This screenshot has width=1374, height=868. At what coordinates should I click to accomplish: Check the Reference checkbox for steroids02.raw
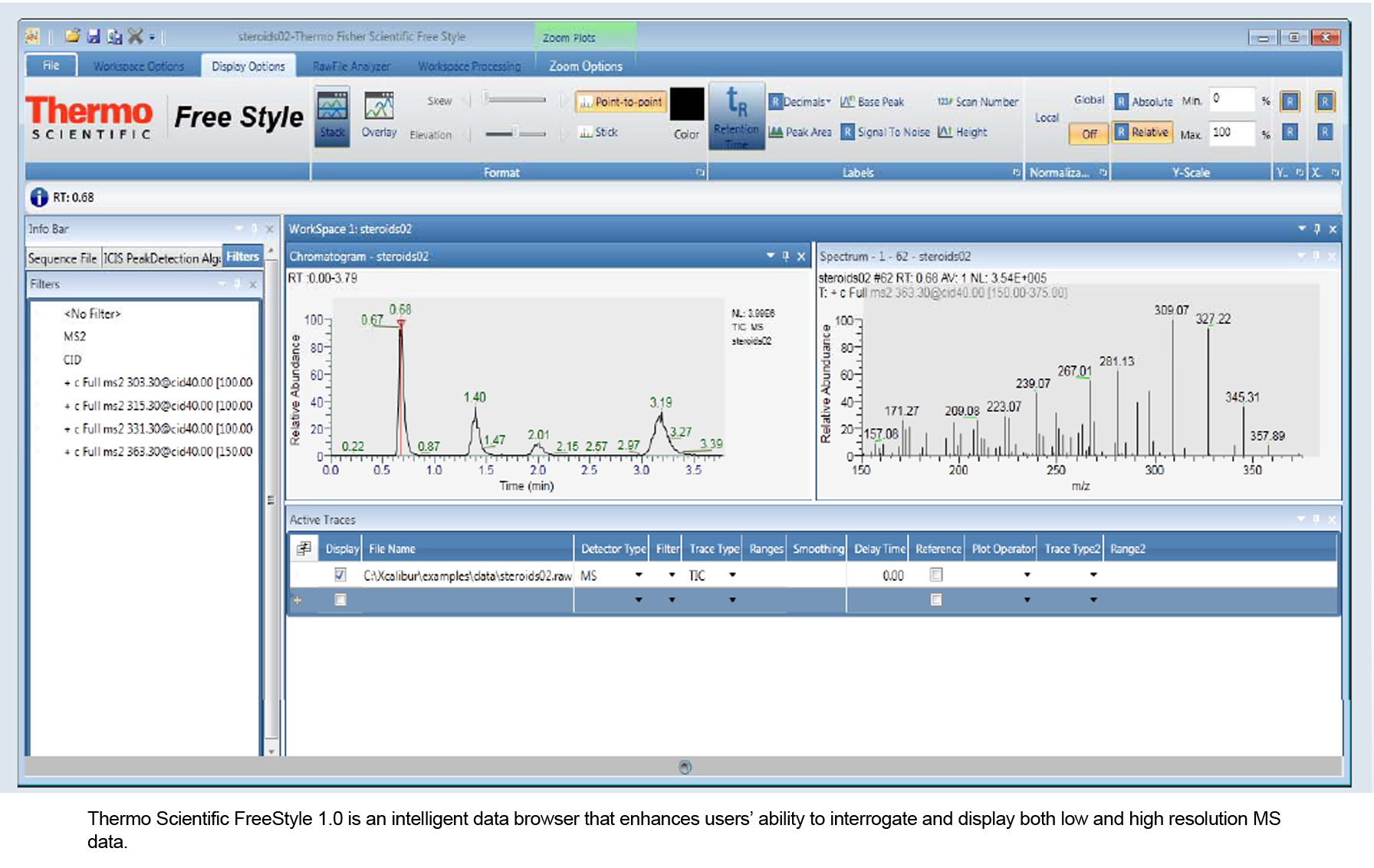pyautogui.click(x=936, y=574)
